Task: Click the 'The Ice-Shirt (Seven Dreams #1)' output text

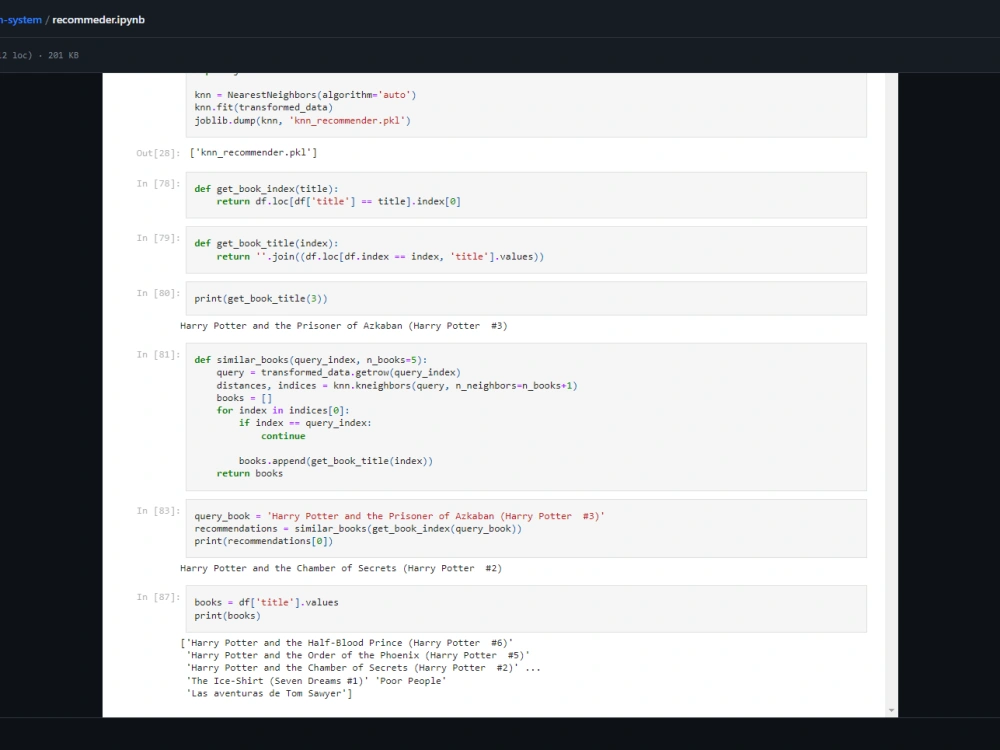Action: click(277, 681)
